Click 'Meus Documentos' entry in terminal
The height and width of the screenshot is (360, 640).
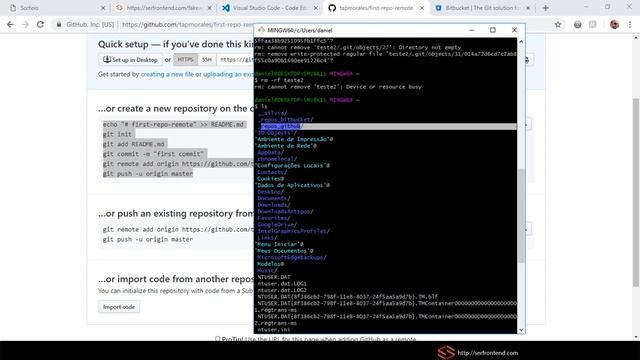click(284, 251)
